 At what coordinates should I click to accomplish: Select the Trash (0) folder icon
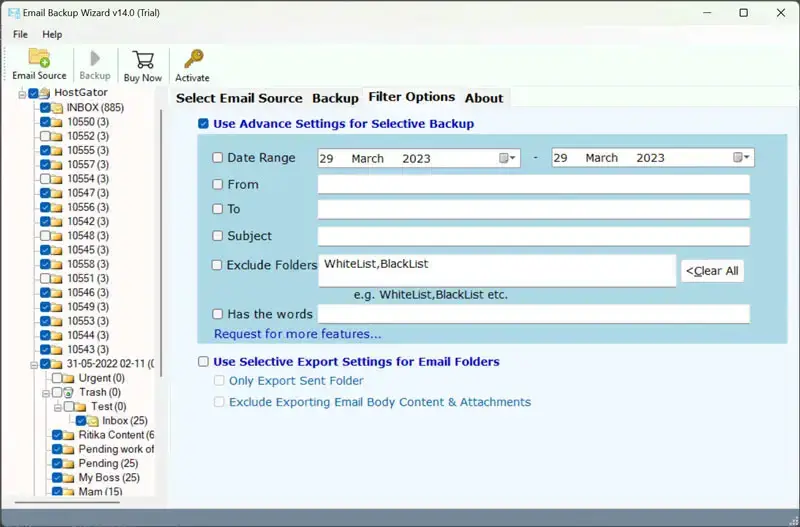click(69, 393)
